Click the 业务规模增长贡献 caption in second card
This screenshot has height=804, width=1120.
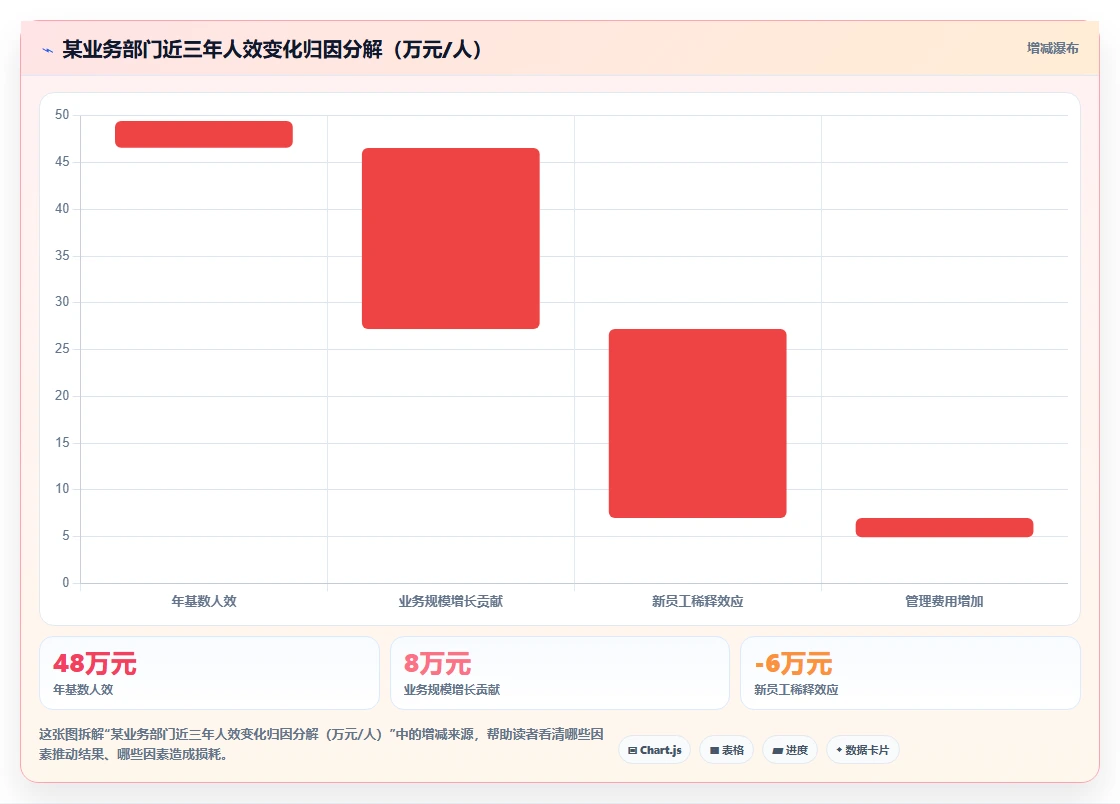pos(452,690)
